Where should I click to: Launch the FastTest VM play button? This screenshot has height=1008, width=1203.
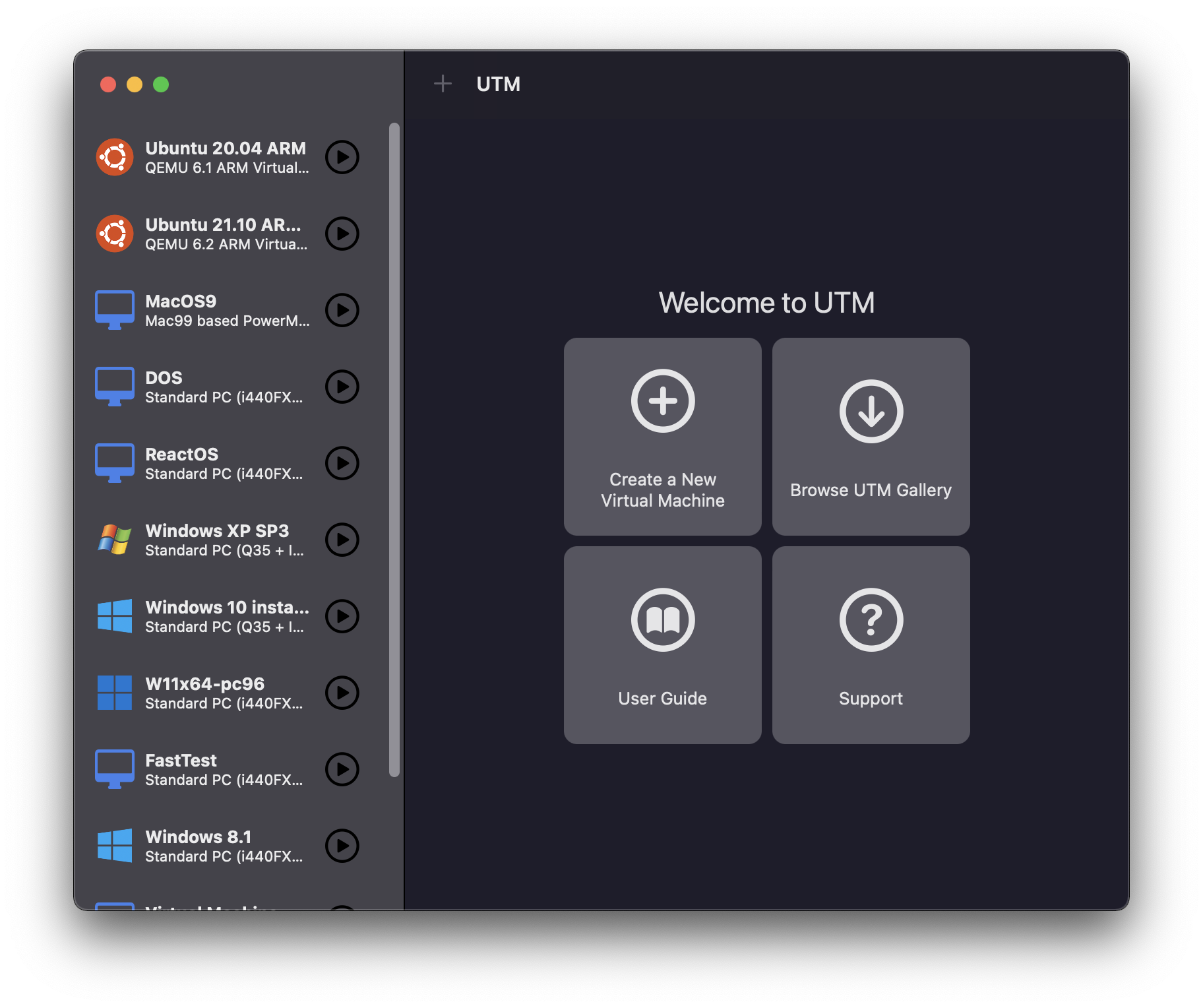point(342,769)
